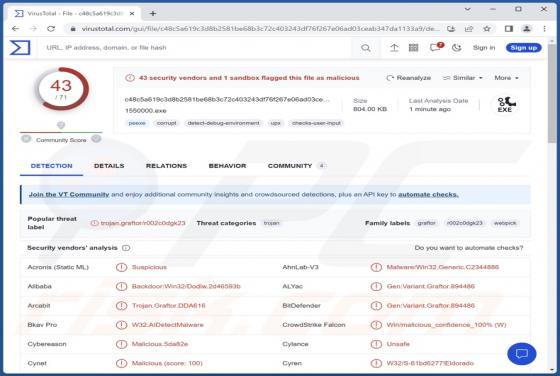Screen dimensions: 560x376
Task: Vote using left community score icon
Action: pyautogui.click(x=26, y=139)
